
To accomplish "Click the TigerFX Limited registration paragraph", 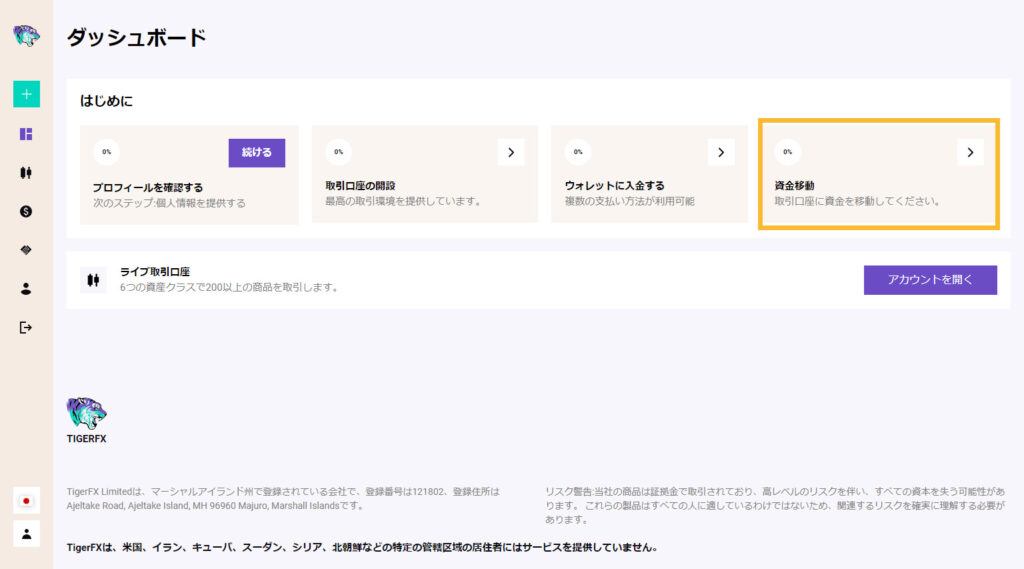I will (x=283, y=498).
